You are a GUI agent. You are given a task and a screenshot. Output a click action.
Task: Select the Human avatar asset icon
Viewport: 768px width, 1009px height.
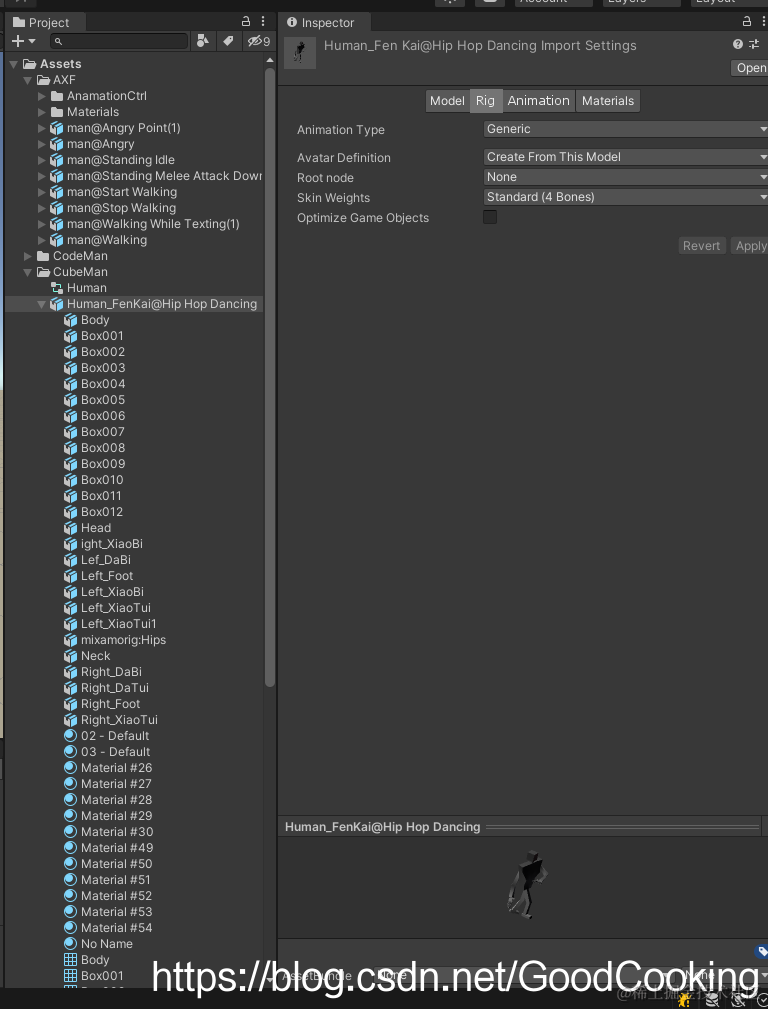(57, 288)
